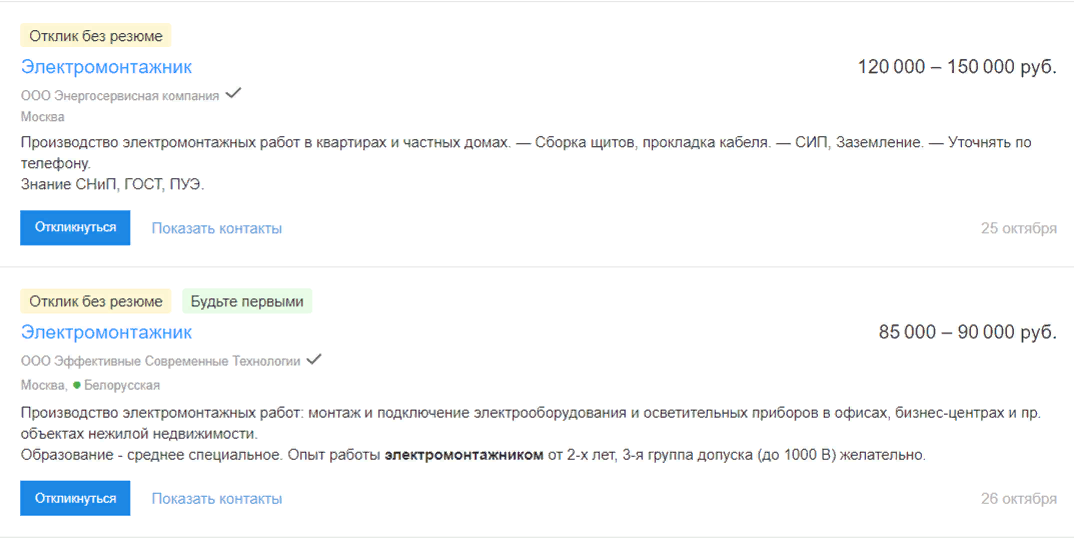Show contacts for the 26 октября vacancy
1074x550 pixels.
pyautogui.click(x=217, y=498)
